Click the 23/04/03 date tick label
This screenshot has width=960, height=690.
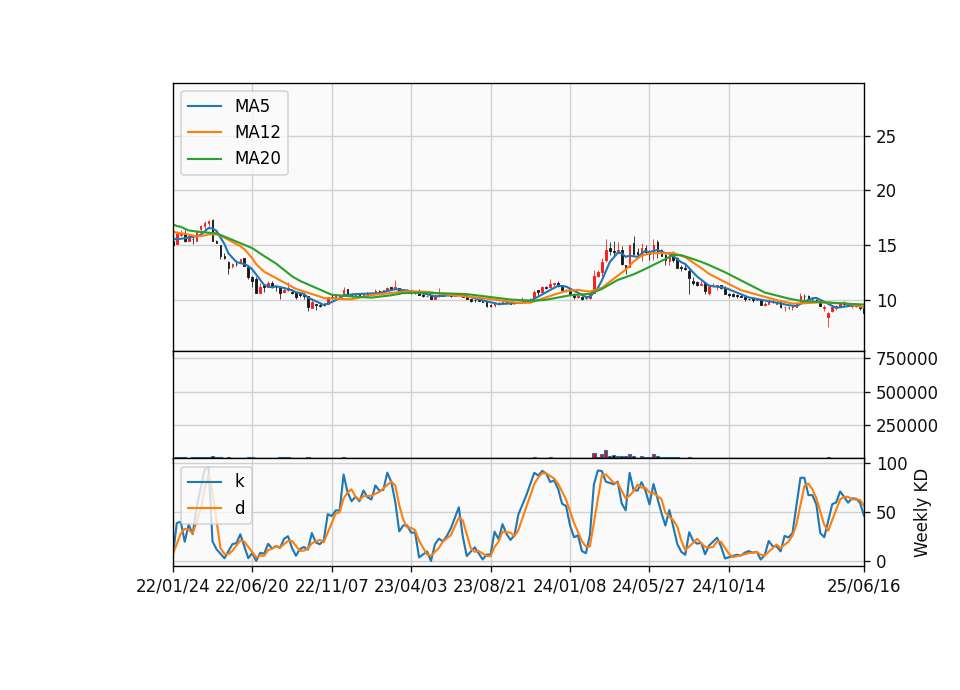(x=411, y=587)
